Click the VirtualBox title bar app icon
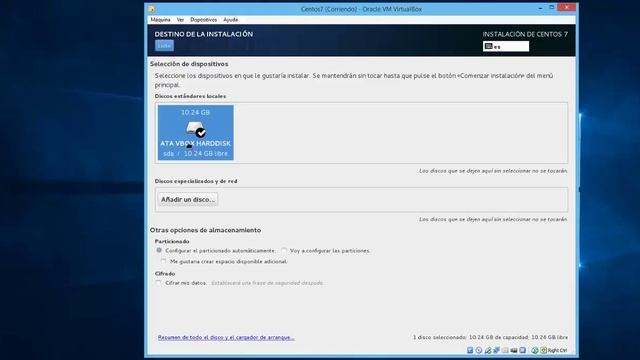The width and height of the screenshot is (640, 360). click(x=151, y=9)
